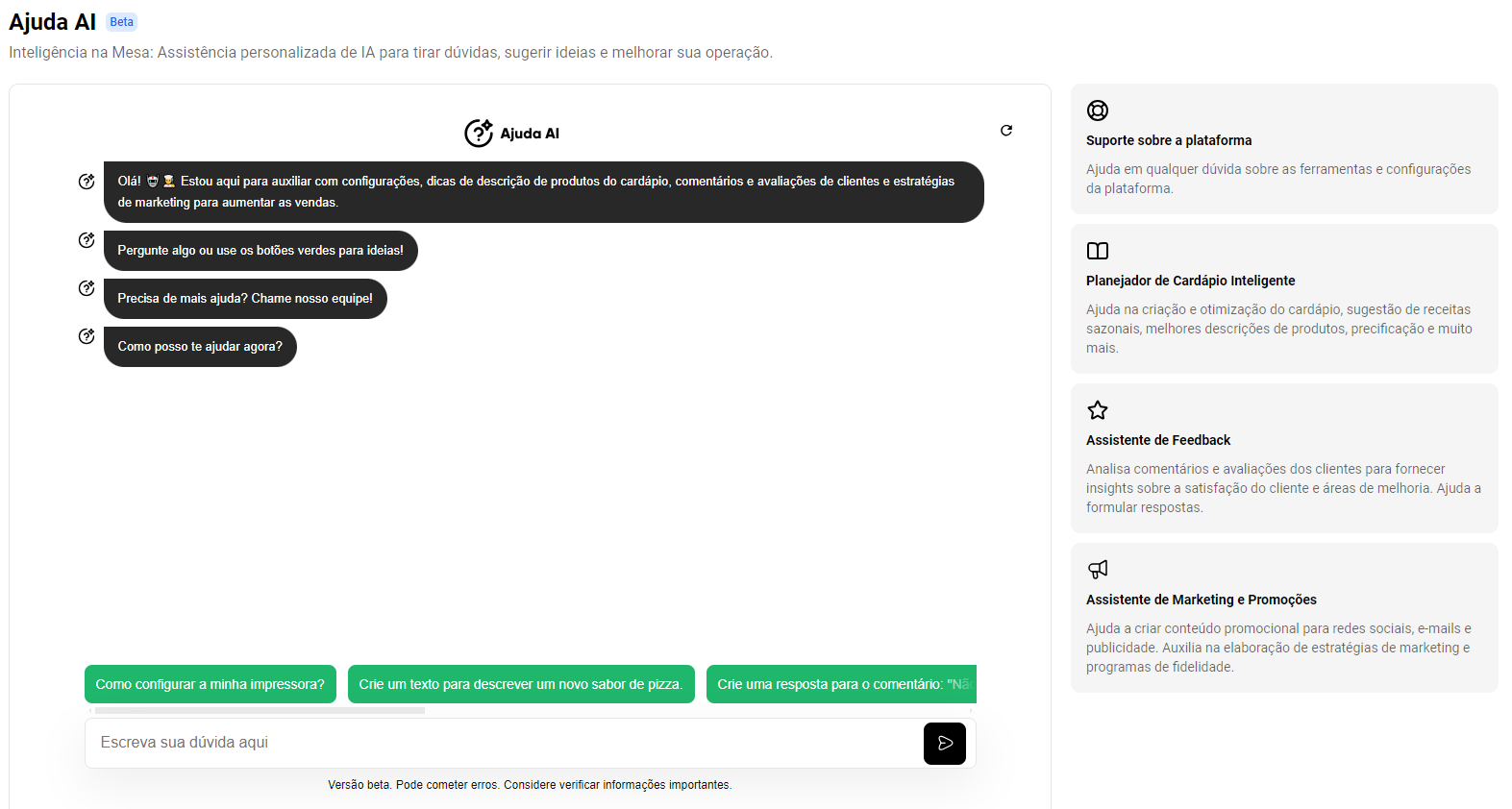Click the horizontal scrollbar under the suggestion buttons

click(x=260, y=711)
